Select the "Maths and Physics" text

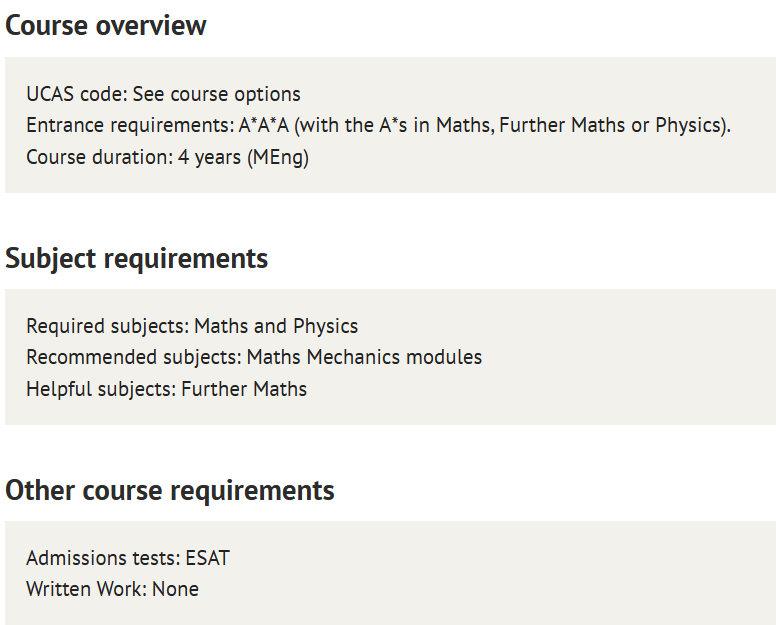[276, 327]
